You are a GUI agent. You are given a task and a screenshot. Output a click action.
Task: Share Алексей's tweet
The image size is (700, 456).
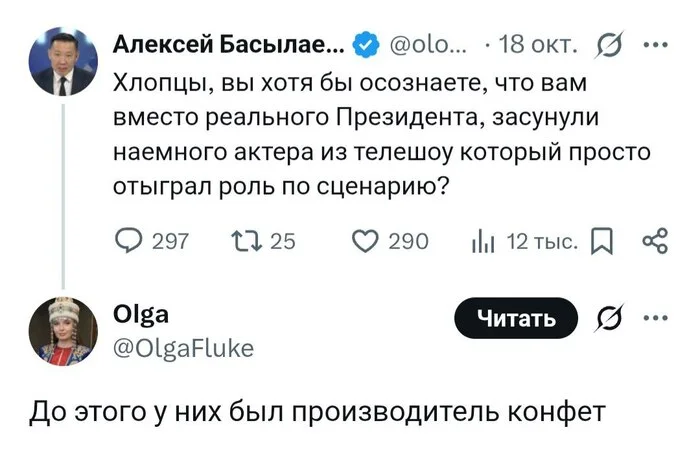[655, 241]
